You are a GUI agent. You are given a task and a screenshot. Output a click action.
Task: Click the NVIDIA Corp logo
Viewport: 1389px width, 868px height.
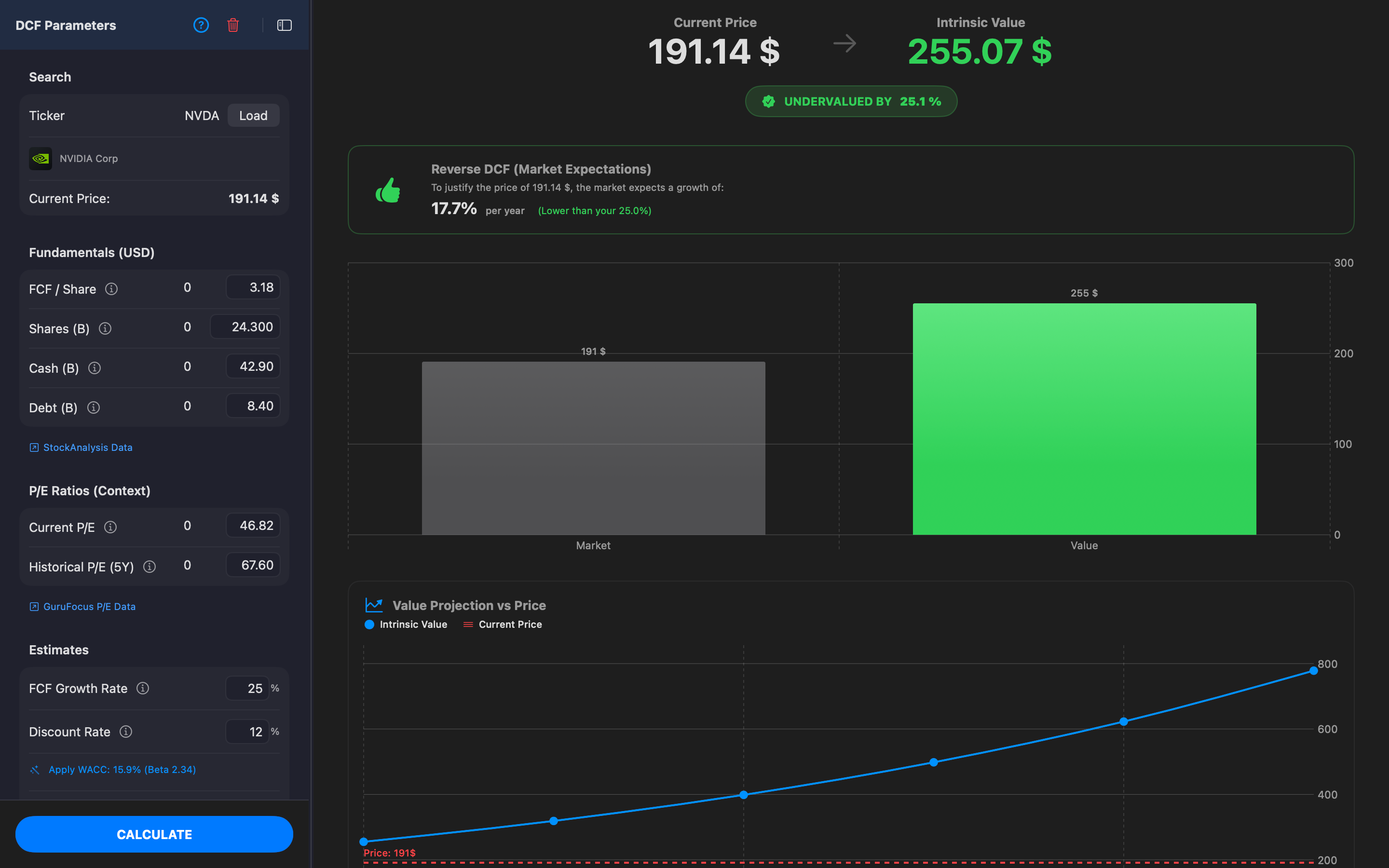(x=40, y=159)
